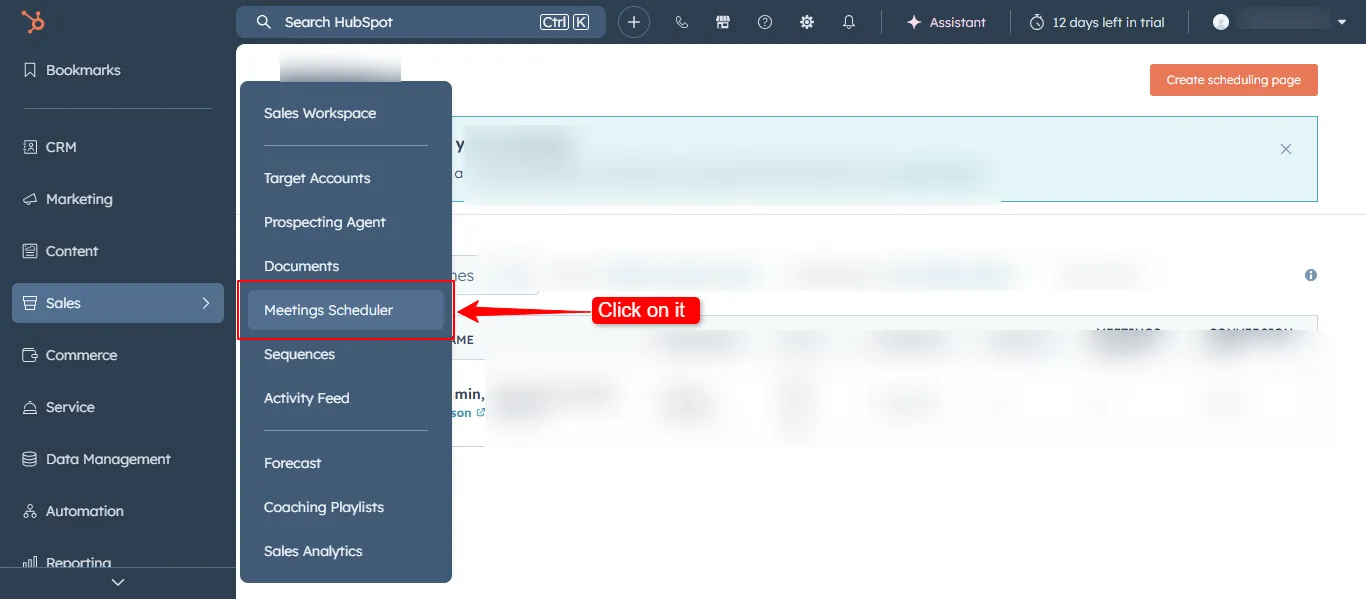Click the info icon above the table
The image size is (1366, 599).
point(1311,275)
